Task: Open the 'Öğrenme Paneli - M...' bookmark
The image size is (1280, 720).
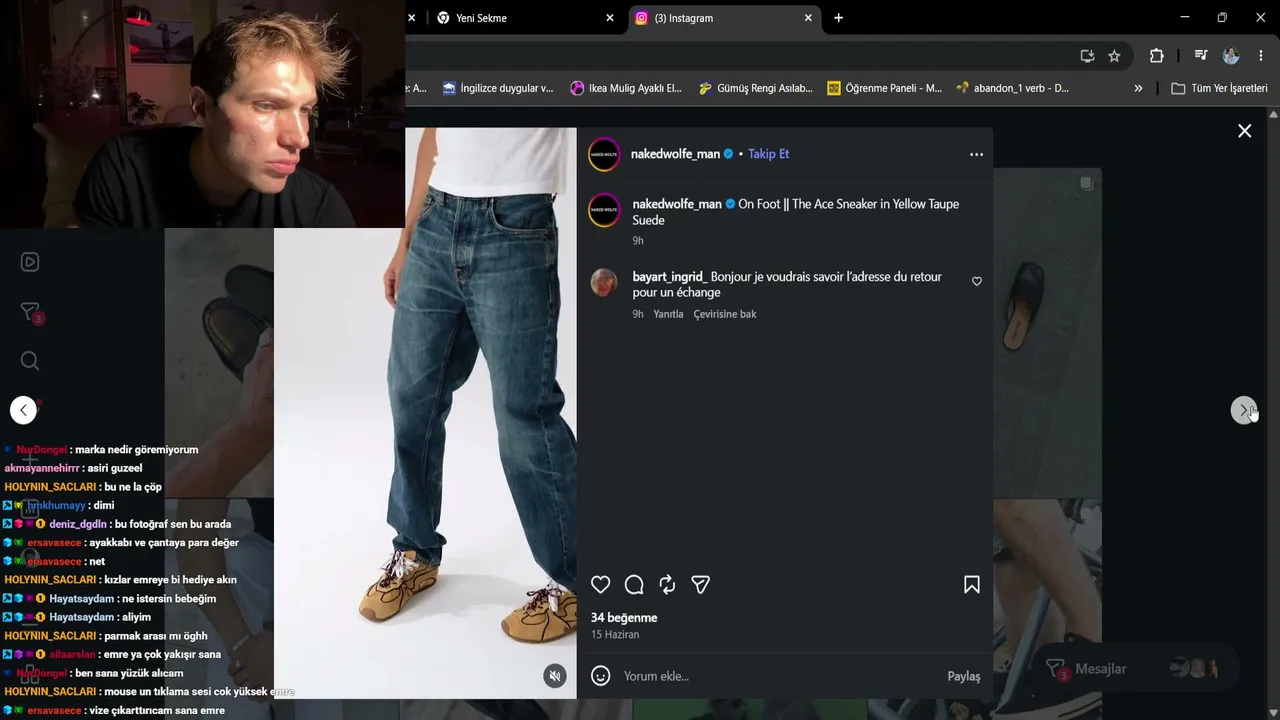Action: coord(884,88)
